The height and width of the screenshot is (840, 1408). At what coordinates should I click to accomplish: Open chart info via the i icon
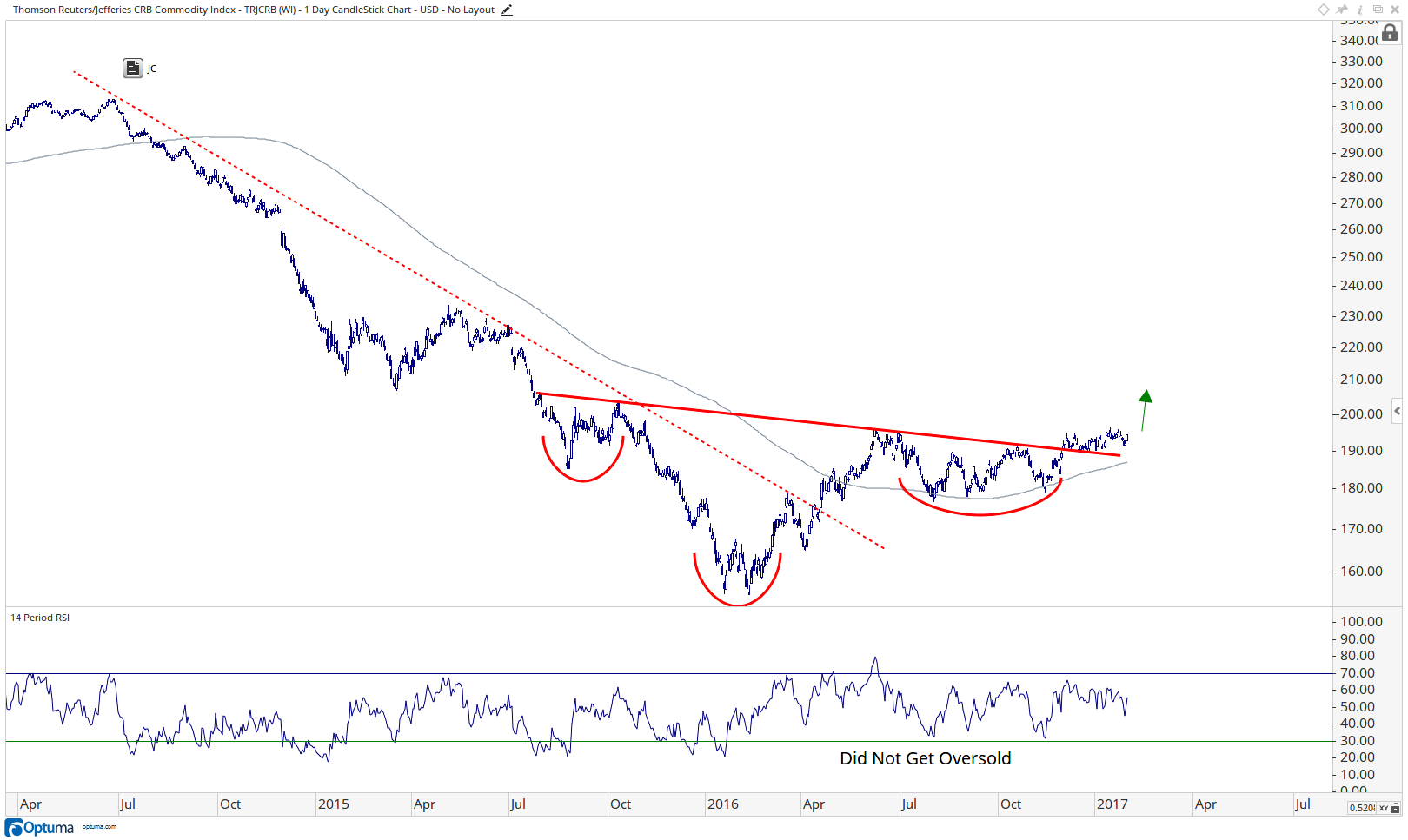tap(1360, 10)
